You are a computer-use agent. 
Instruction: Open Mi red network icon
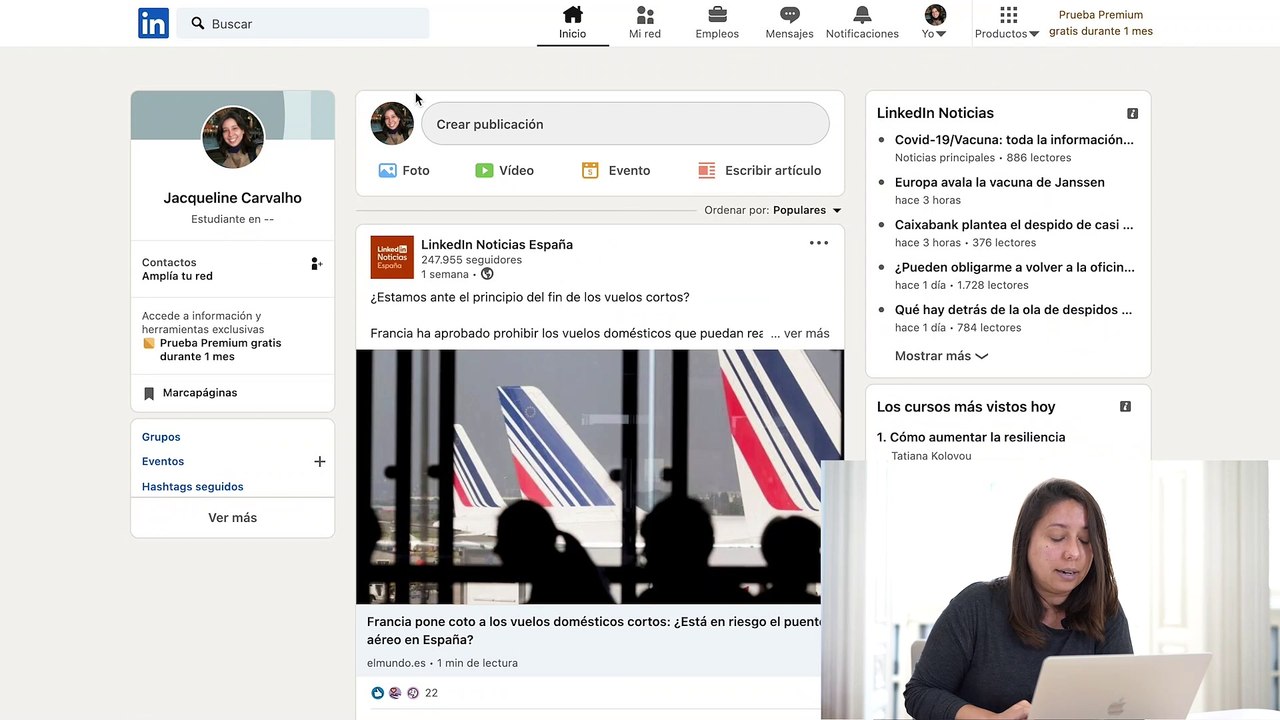click(x=645, y=14)
